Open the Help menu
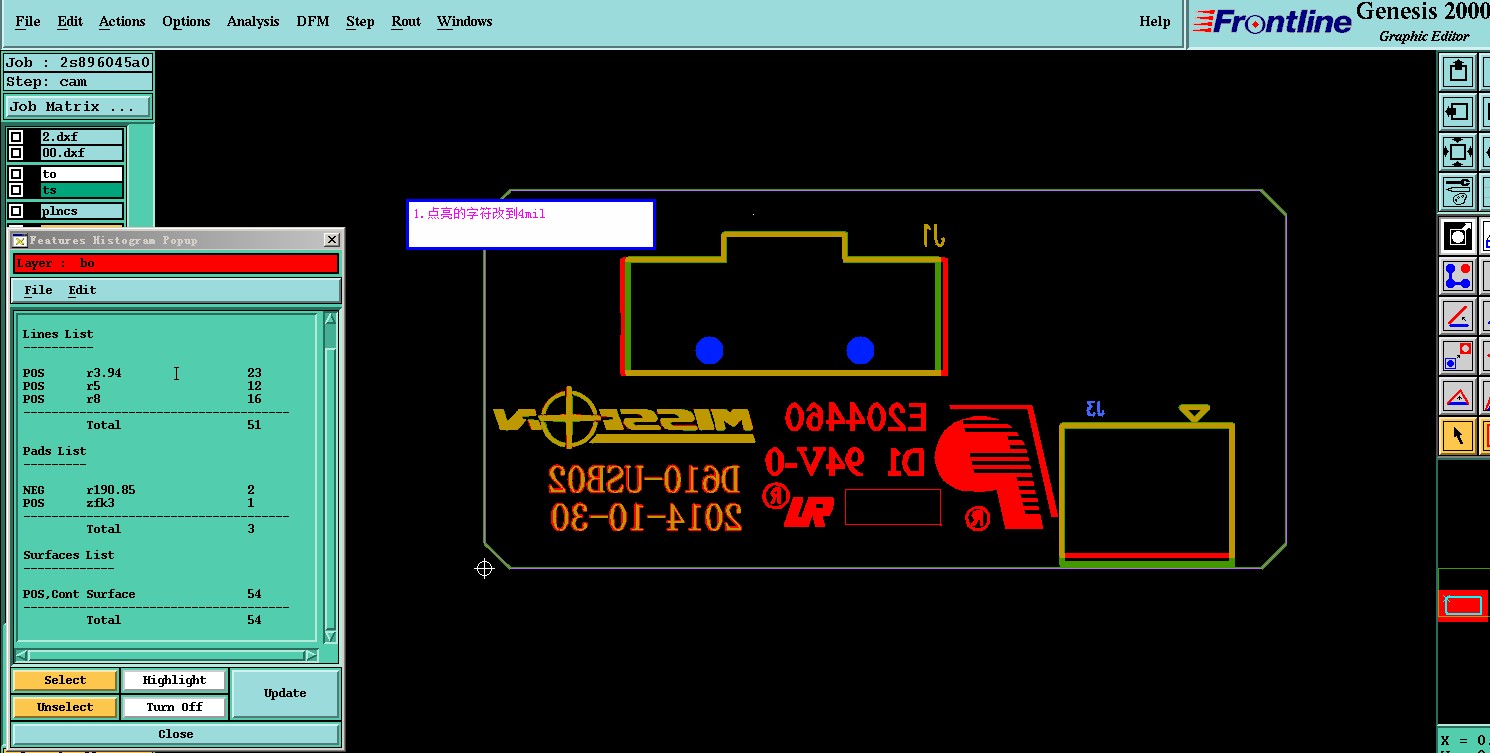Screen dimensions: 1490x753 1155,21
